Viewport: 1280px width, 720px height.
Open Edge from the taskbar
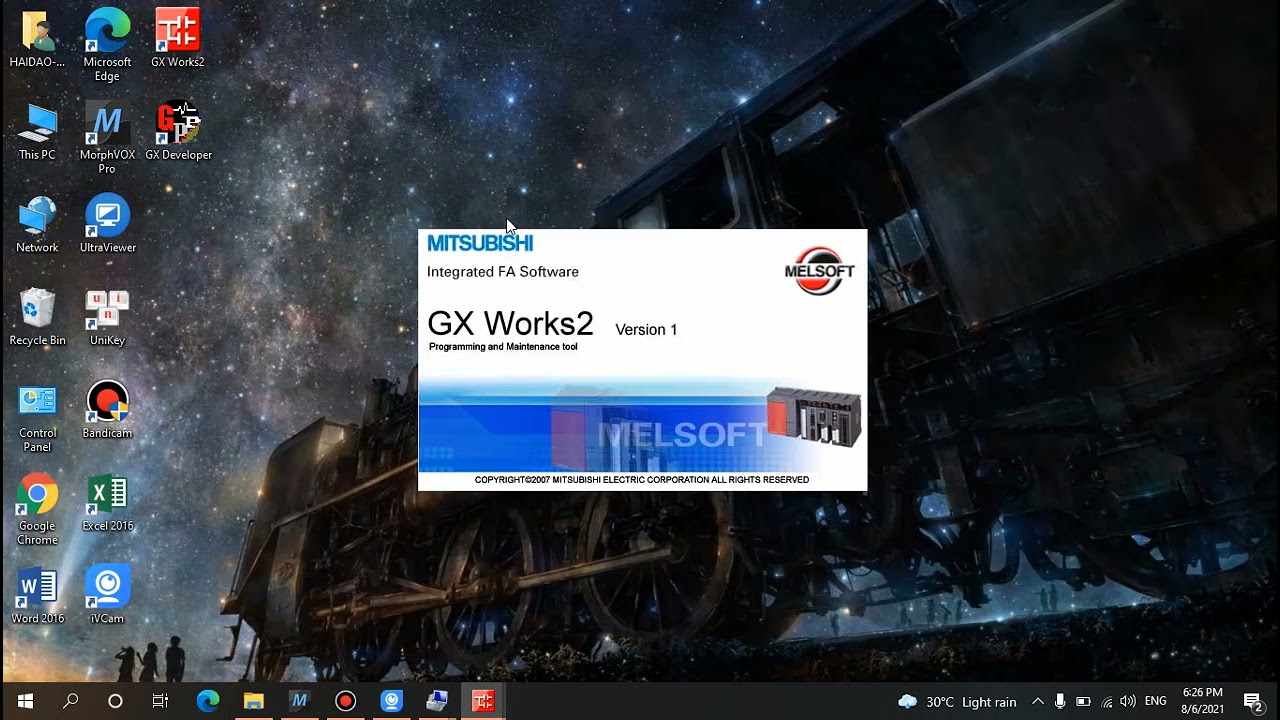pos(207,701)
